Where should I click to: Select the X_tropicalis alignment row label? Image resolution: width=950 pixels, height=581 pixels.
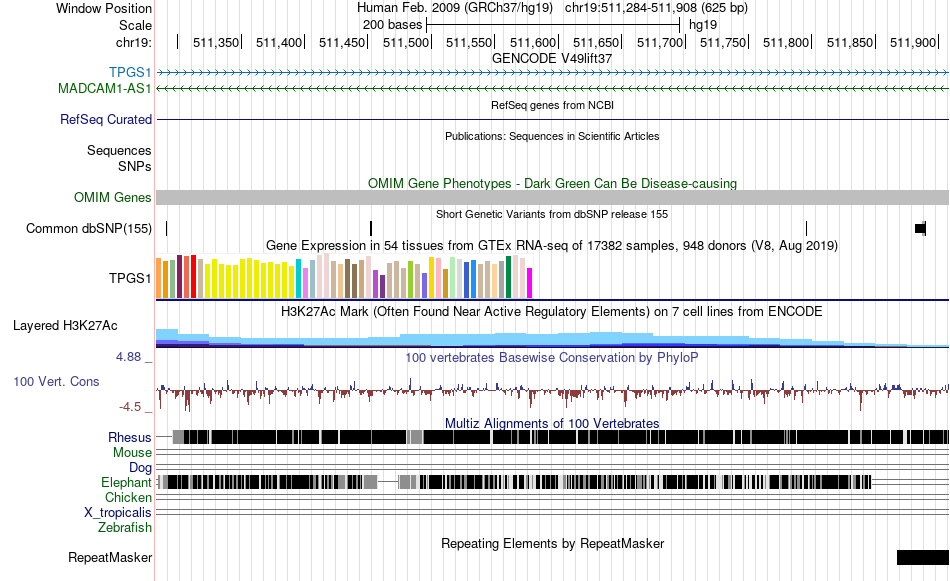click(x=118, y=513)
